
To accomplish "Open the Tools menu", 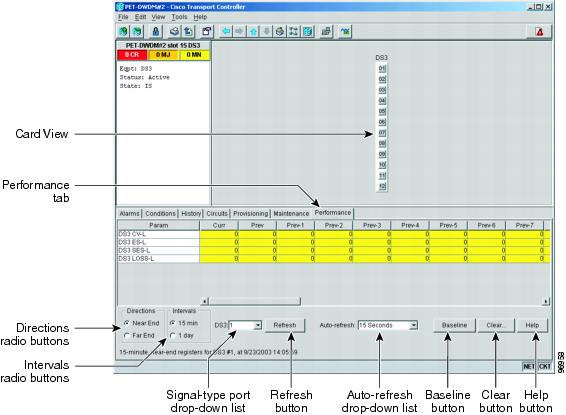I will 179,17.
